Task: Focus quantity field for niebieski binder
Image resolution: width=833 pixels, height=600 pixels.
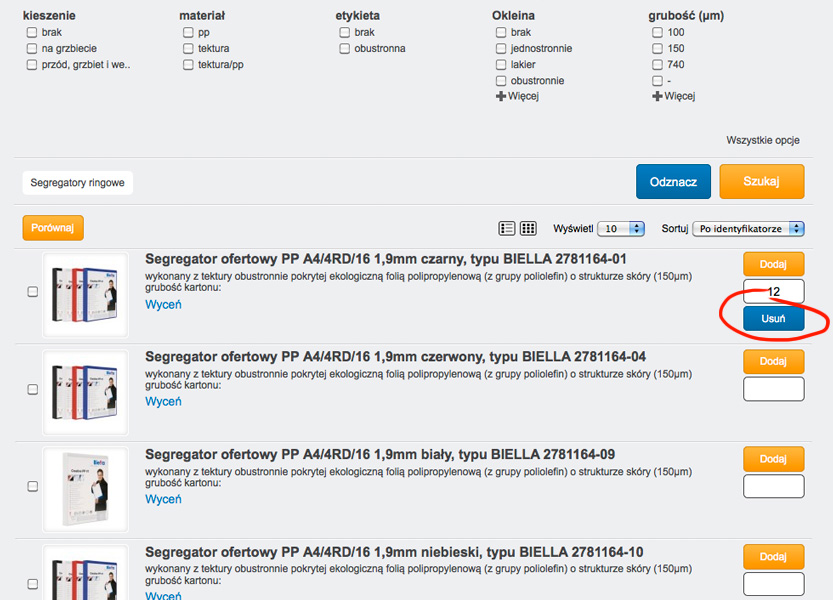Action: [x=774, y=584]
